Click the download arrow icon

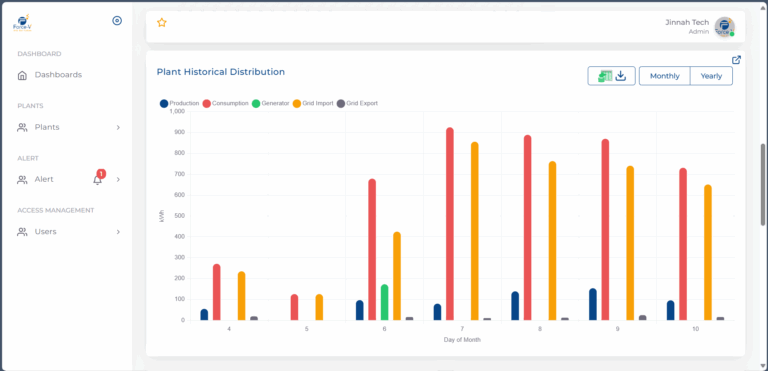point(621,76)
